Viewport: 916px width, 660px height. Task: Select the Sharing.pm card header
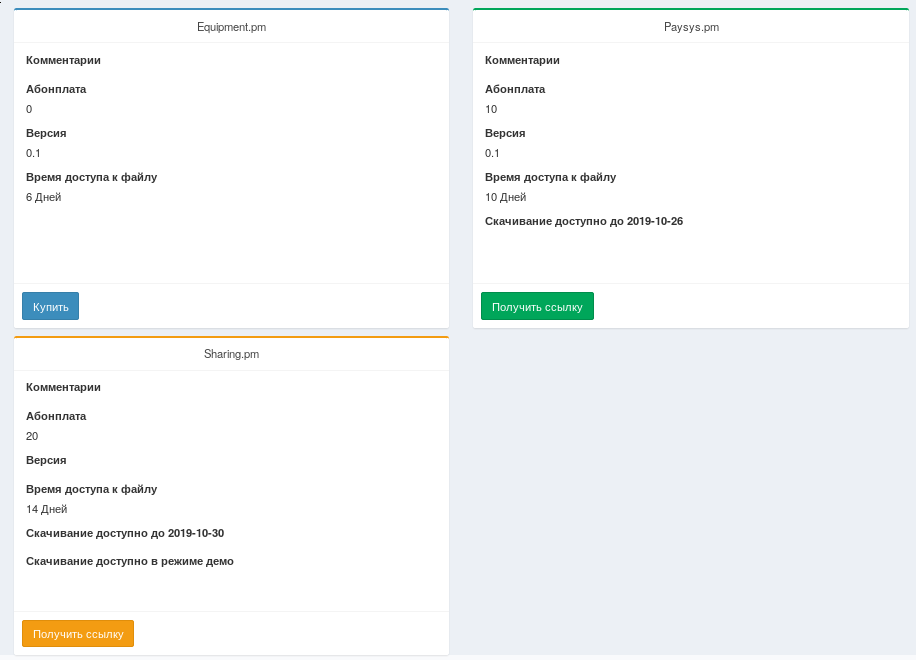tap(231, 354)
